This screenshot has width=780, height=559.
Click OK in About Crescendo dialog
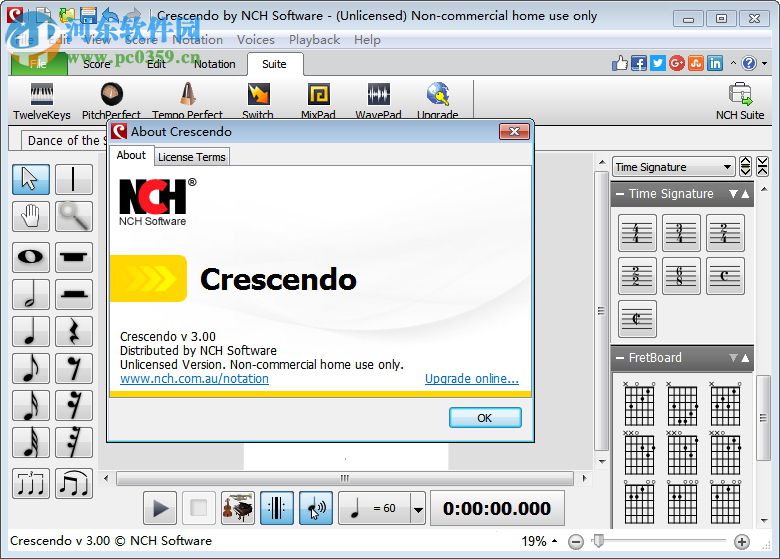point(485,418)
